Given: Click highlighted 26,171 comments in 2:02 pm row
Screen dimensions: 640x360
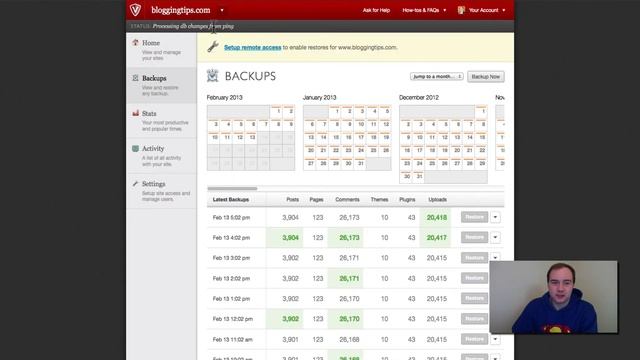Looking at the screenshot, I should pyautogui.click(x=349, y=278).
